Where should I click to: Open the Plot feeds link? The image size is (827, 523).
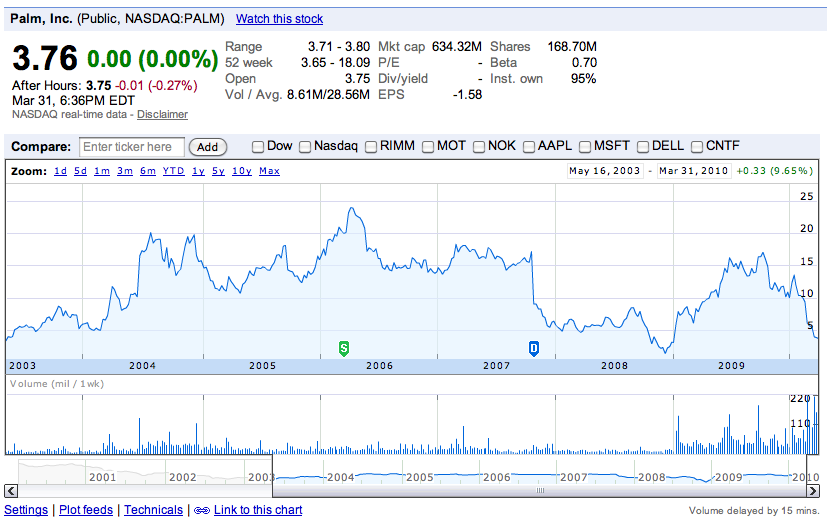coord(86,510)
